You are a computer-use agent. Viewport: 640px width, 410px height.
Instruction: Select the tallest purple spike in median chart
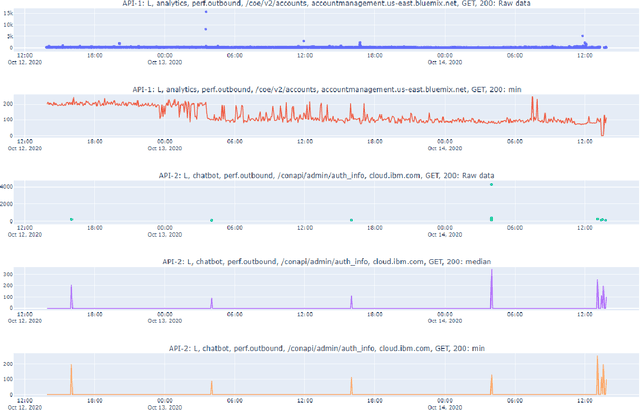pos(491,272)
